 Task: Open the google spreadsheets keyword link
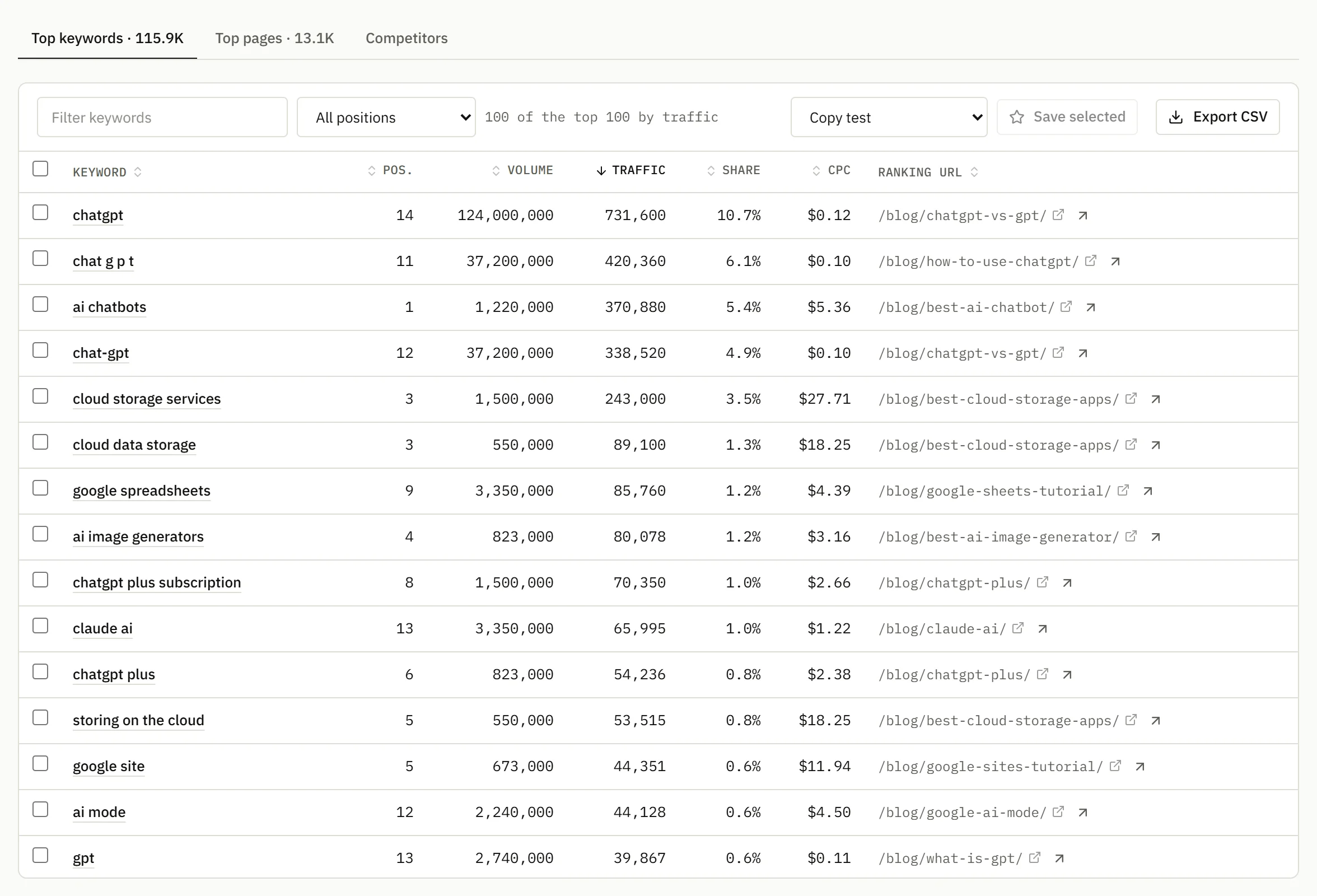tap(141, 490)
